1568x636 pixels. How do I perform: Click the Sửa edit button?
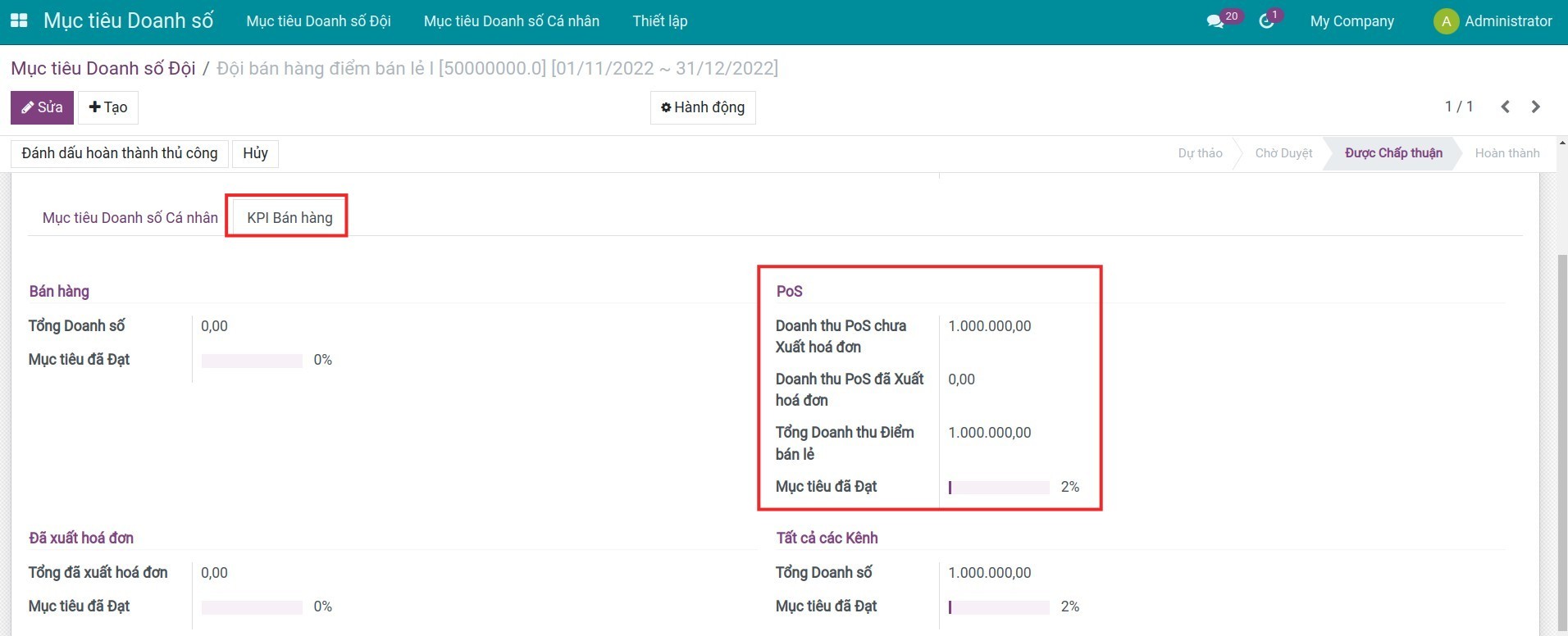coord(42,107)
